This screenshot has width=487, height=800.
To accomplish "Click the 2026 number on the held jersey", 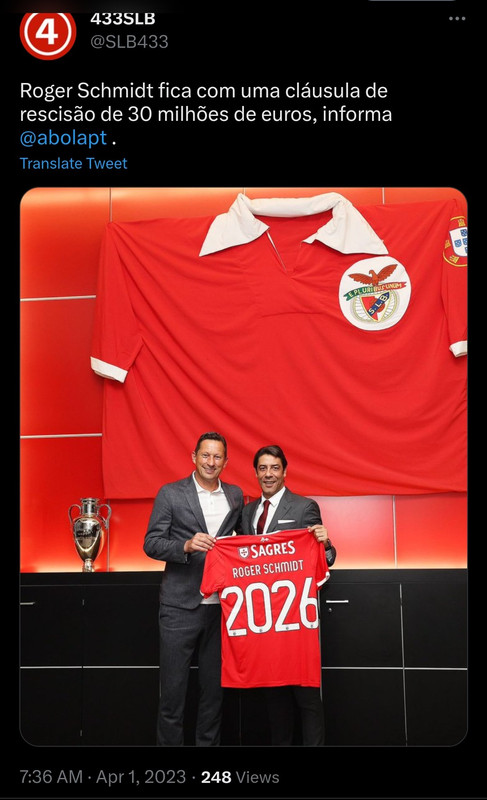I will click(271, 607).
